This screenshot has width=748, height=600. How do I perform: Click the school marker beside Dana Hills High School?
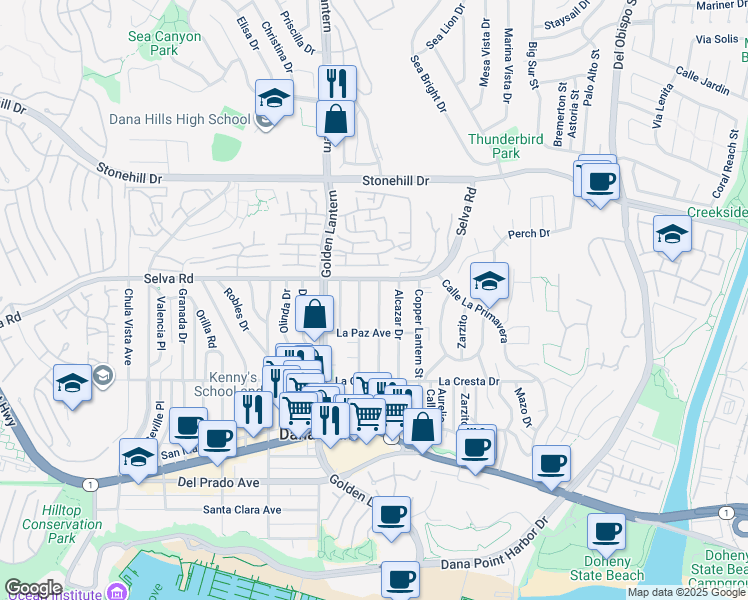pyautogui.click(x=274, y=98)
